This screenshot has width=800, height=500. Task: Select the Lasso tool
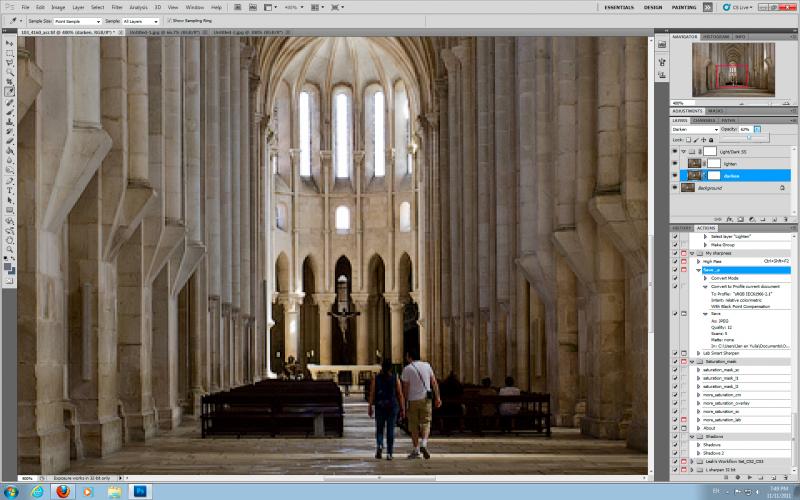(x=9, y=63)
